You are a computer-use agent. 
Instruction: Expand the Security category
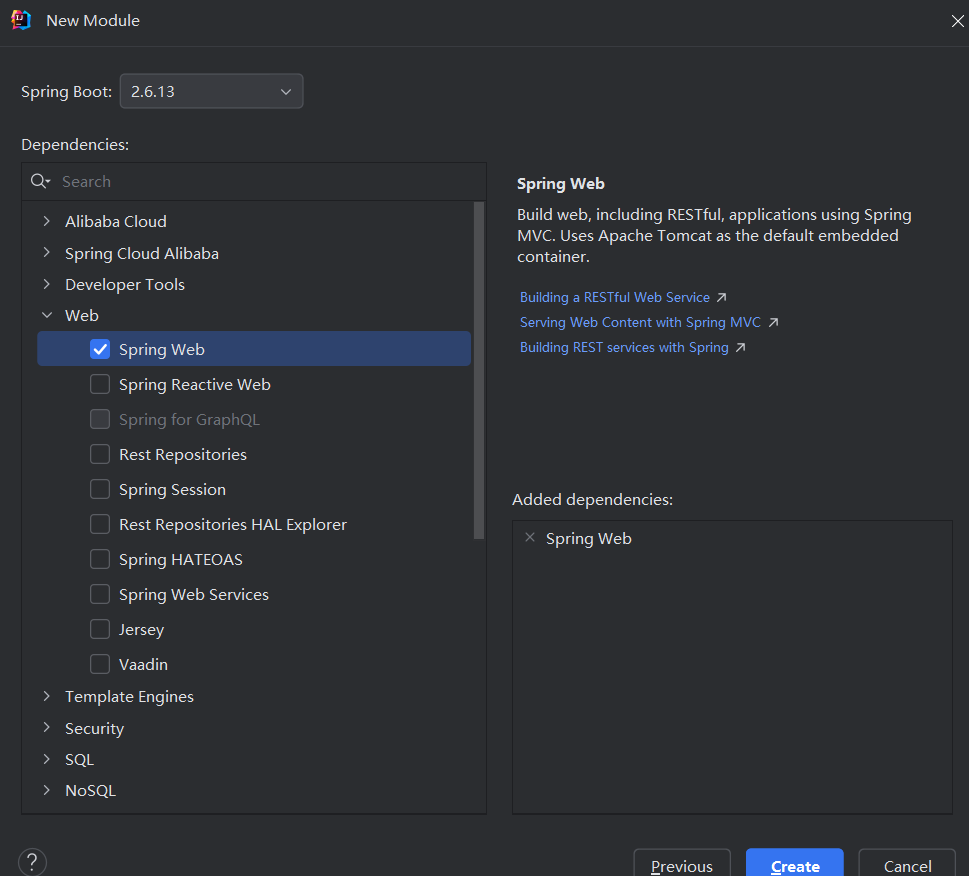coord(47,728)
